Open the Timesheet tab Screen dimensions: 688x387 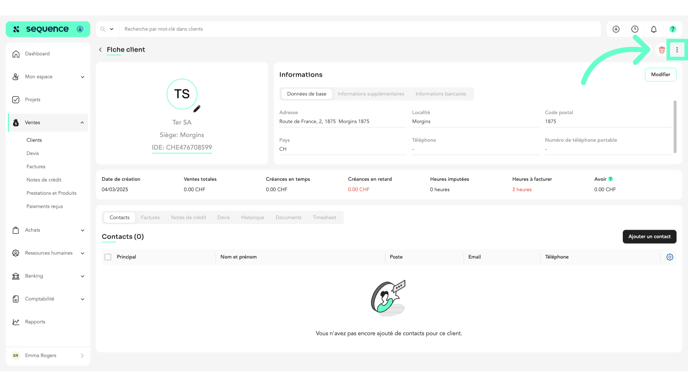324,218
